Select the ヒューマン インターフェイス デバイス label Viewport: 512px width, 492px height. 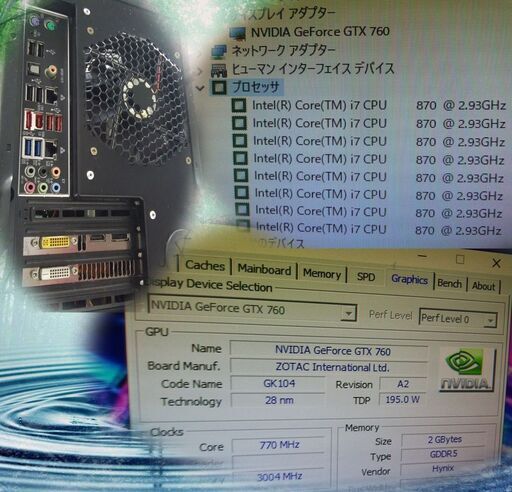[x=313, y=69]
